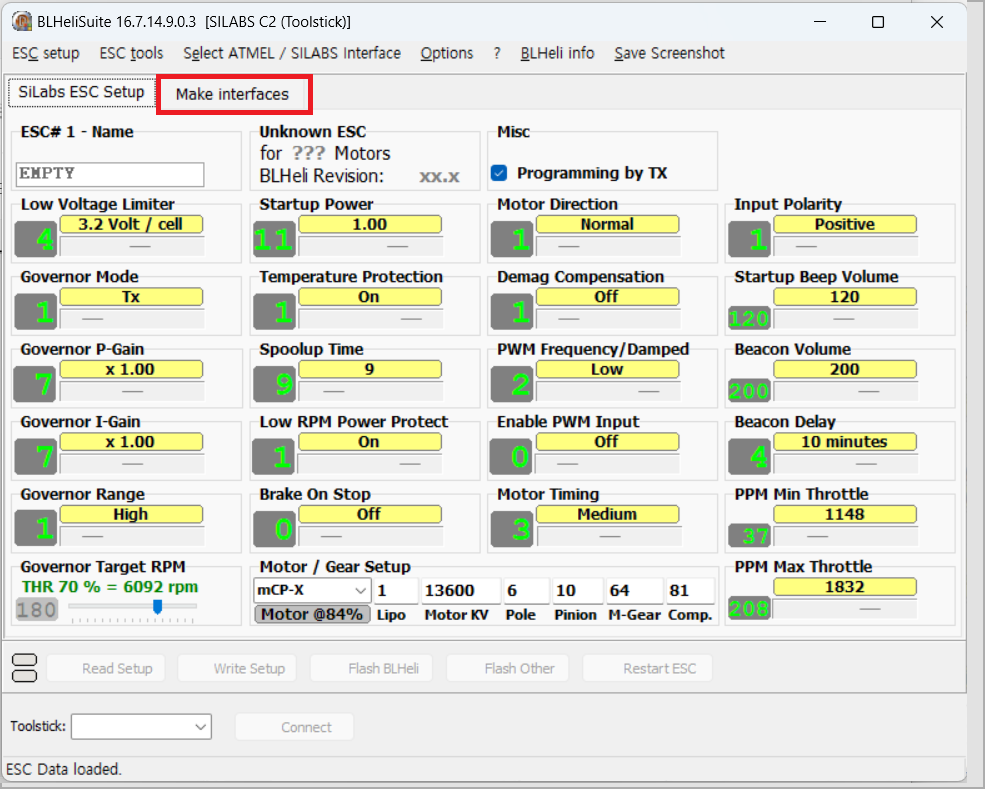Click the 3.2 Volt / cell value label
Screen dimensions: 985x789
coord(131,224)
